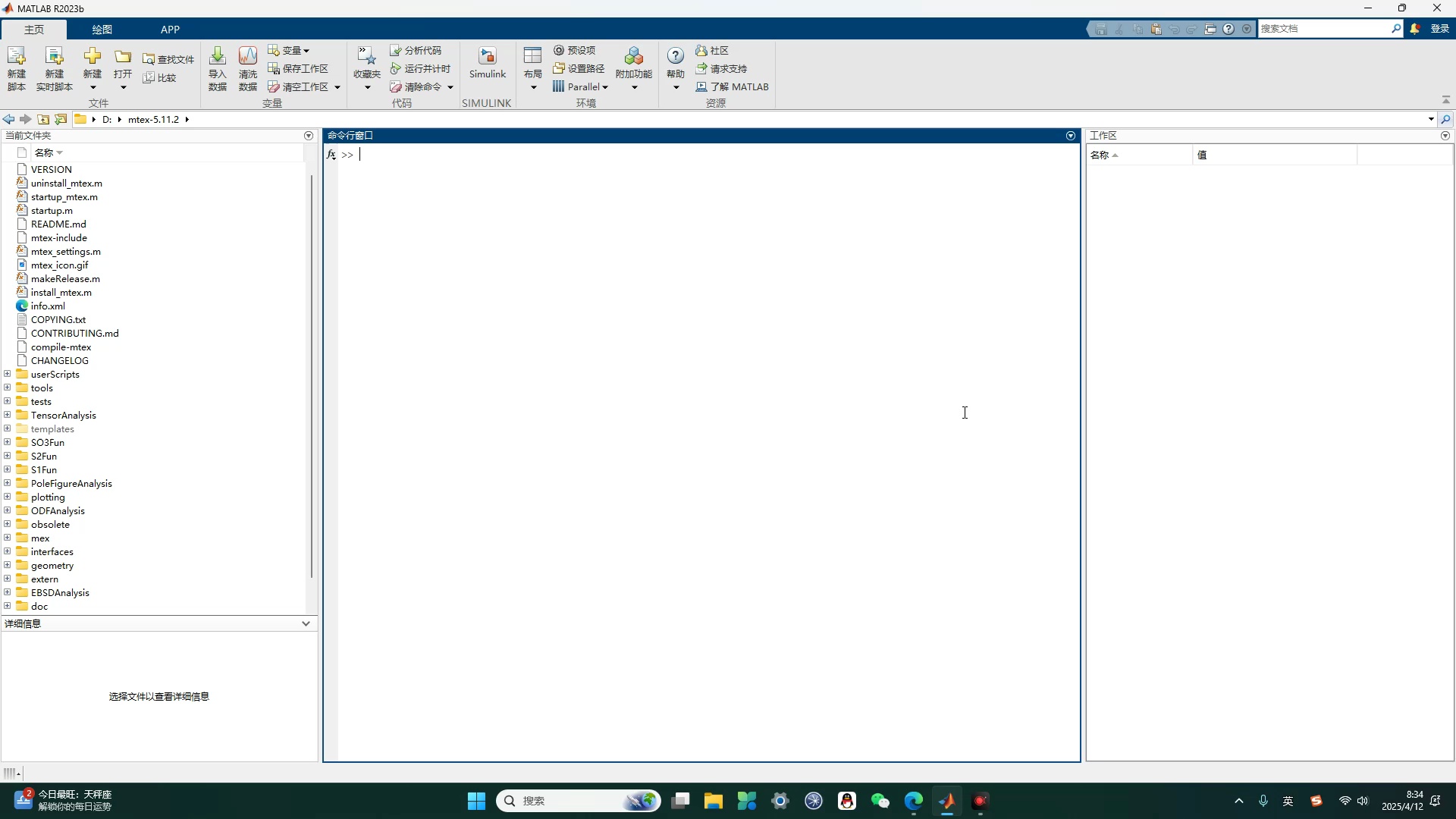
Task: Switch to the APP tab
Action: [x=170, y=29]
